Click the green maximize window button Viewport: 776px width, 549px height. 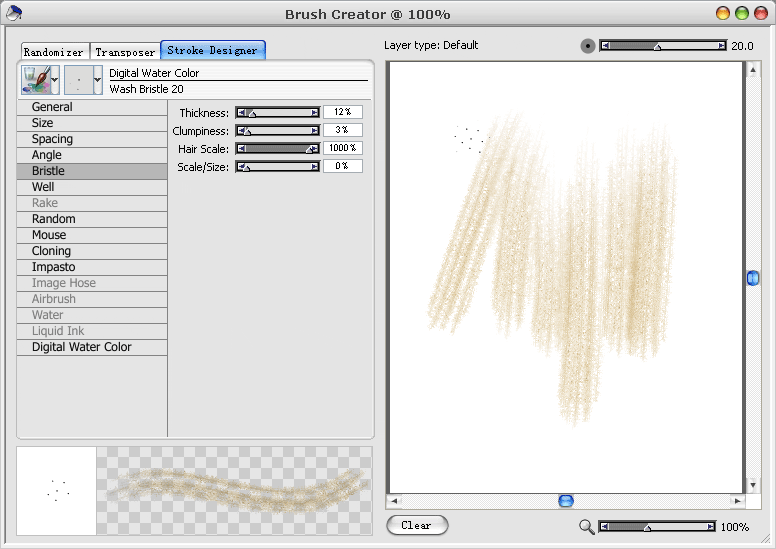pos(741,13)
